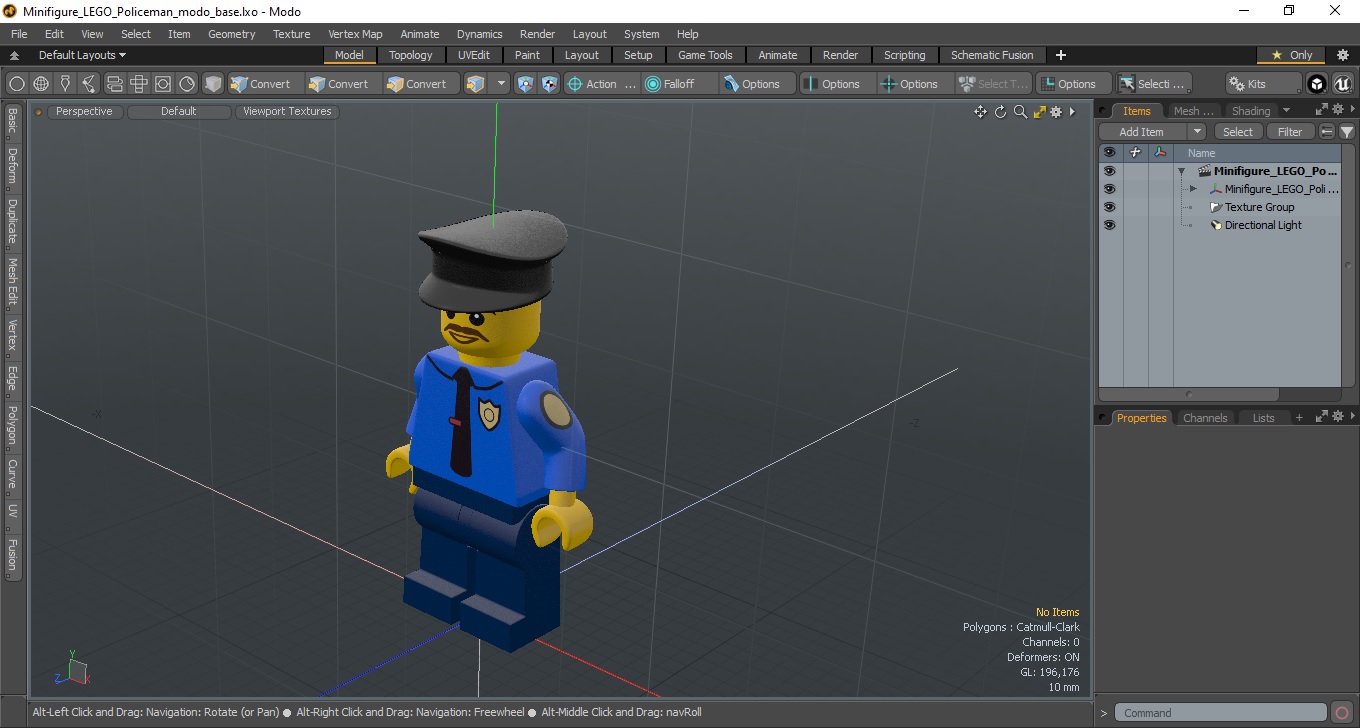Click the pie circle tool icon
Image resolution: width=1360 pixels, height=728 pixels.
click(187, 84)
